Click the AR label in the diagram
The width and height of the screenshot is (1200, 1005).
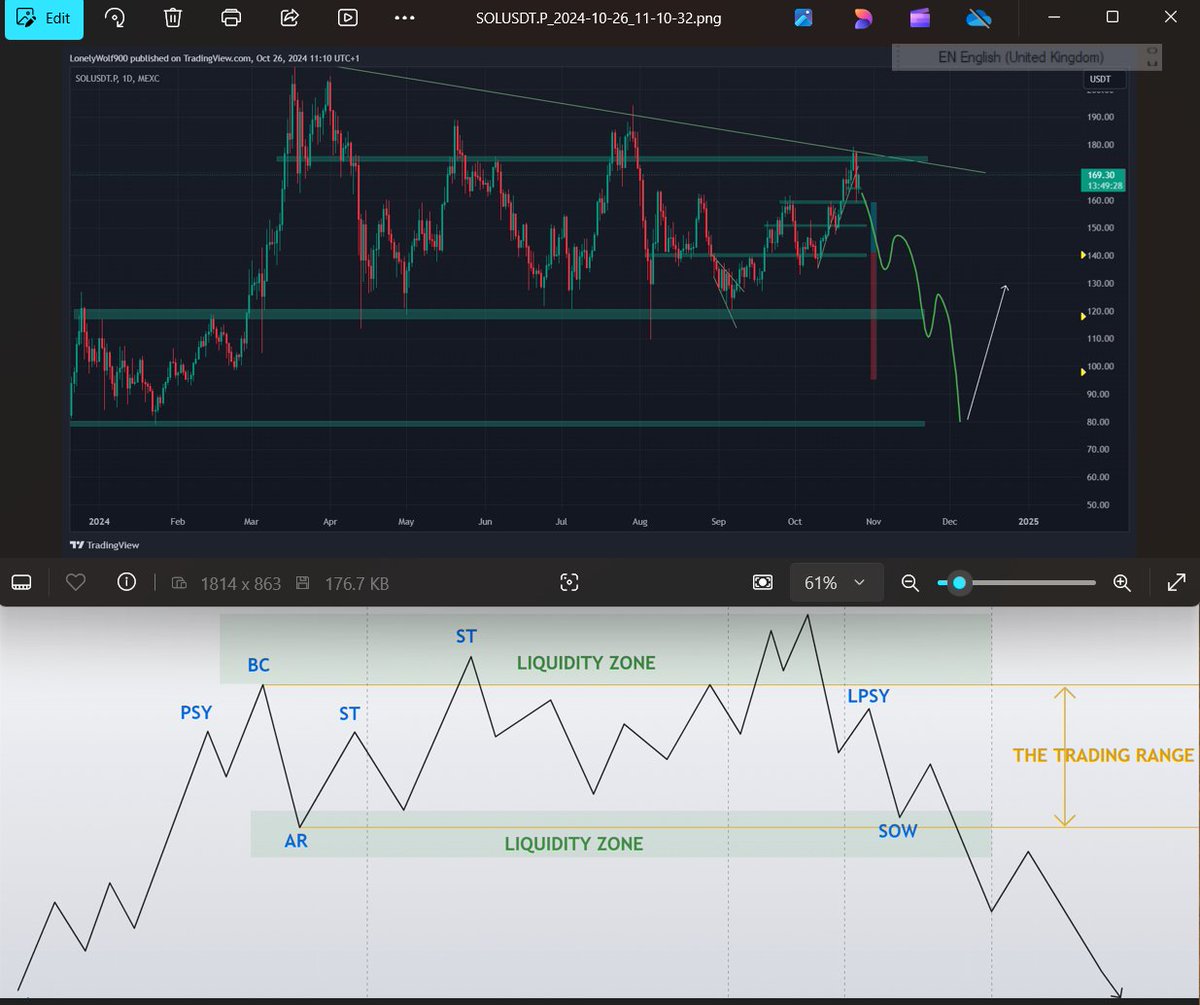point(296,841)
